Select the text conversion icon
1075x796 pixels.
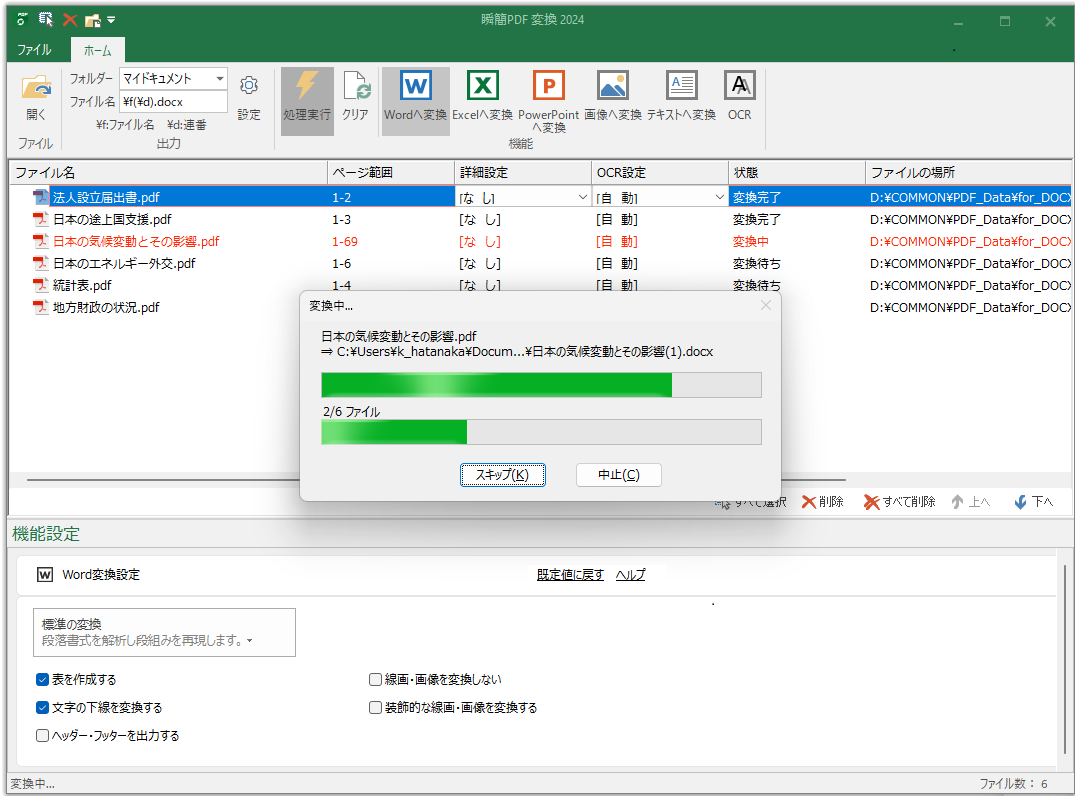click(x=681, y=86)
